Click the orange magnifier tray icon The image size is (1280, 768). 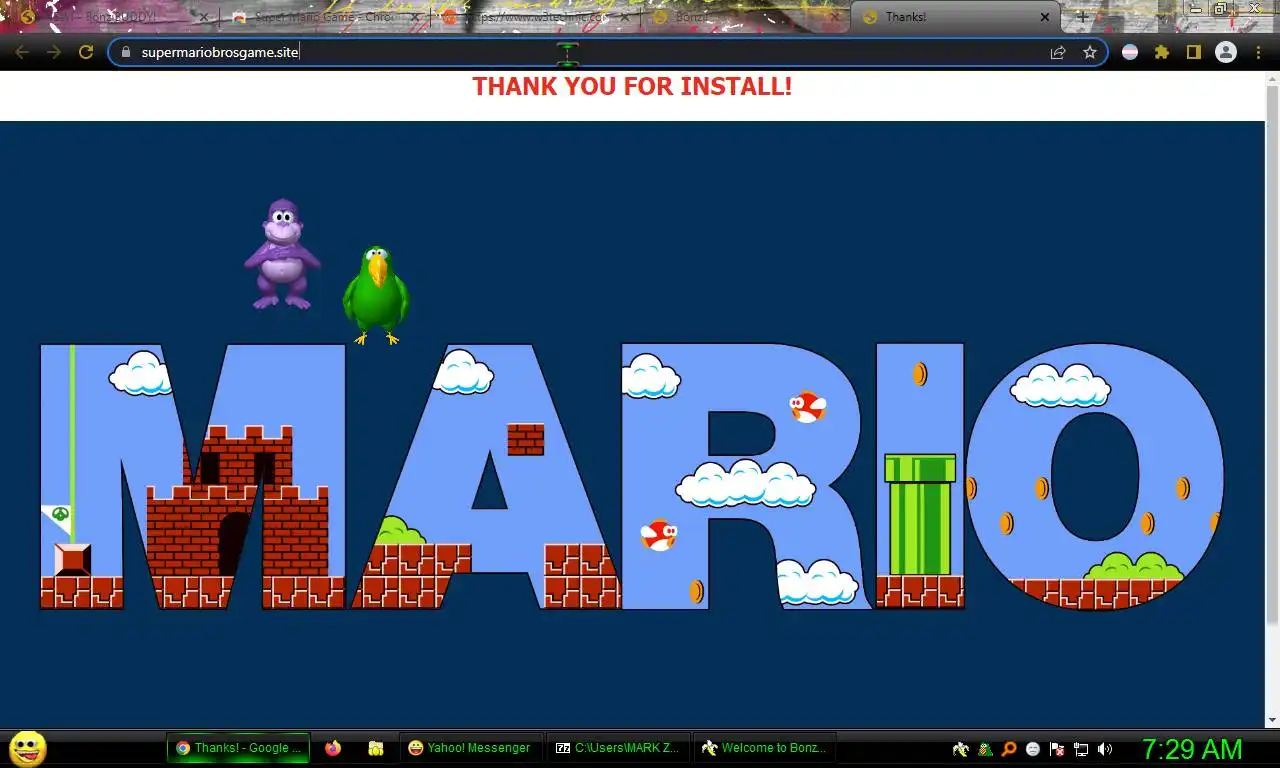(1009, 749)
